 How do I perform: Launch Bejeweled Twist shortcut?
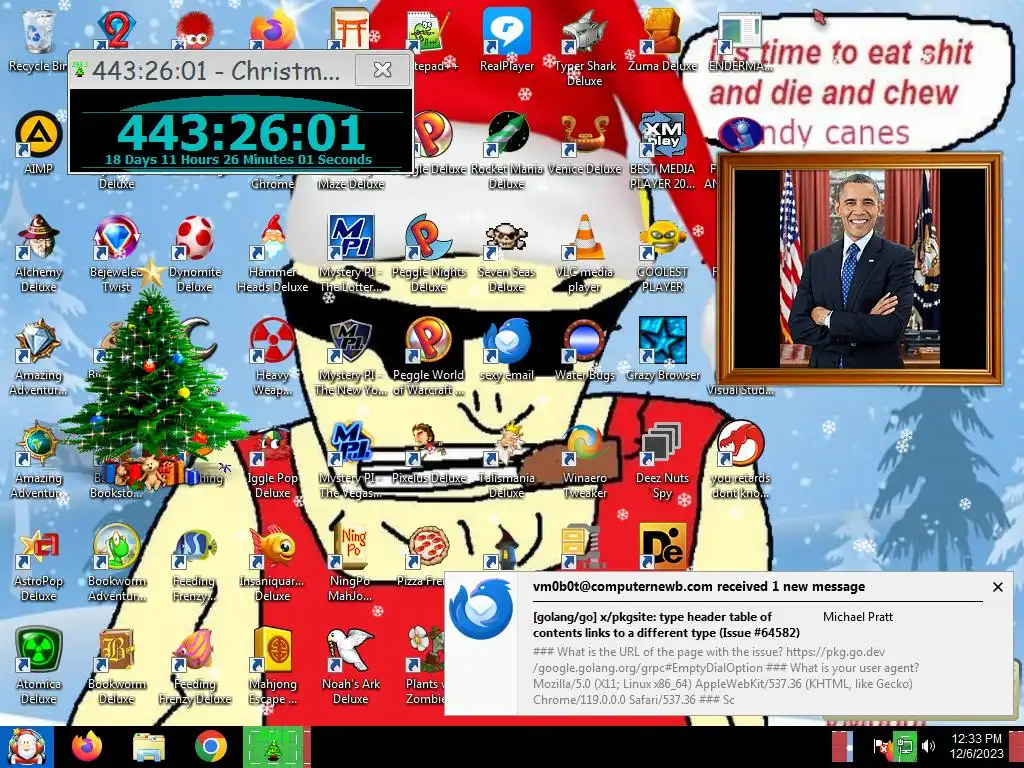116,253
